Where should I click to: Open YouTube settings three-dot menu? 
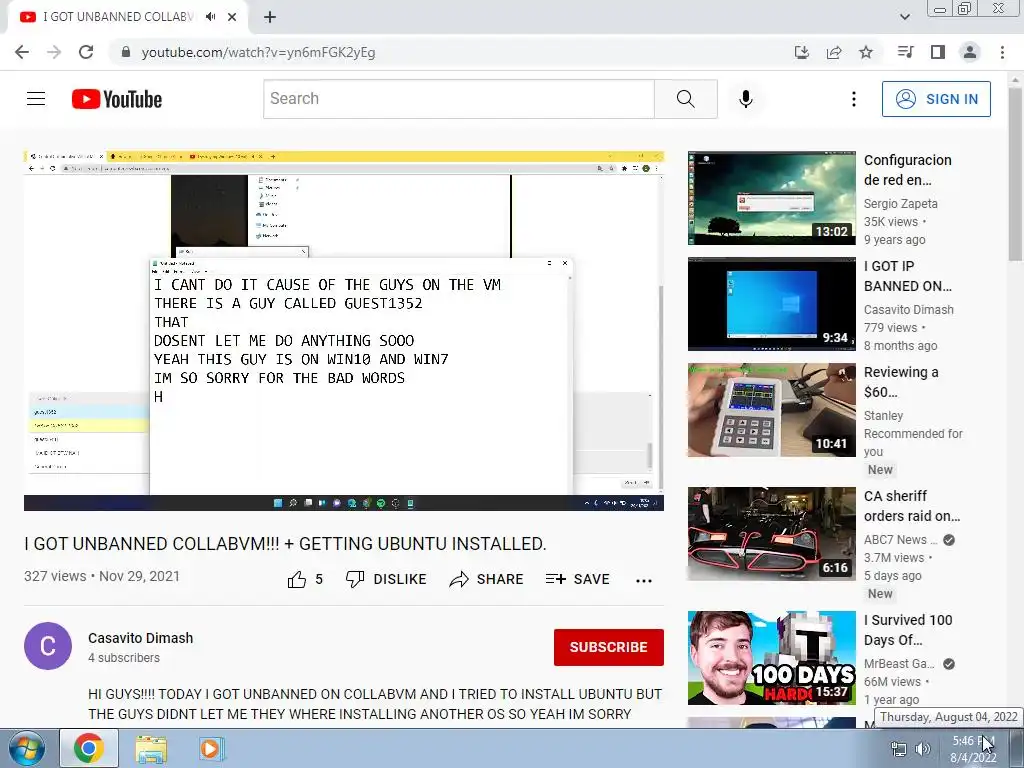pyautogui.click(x=854, y=99)
